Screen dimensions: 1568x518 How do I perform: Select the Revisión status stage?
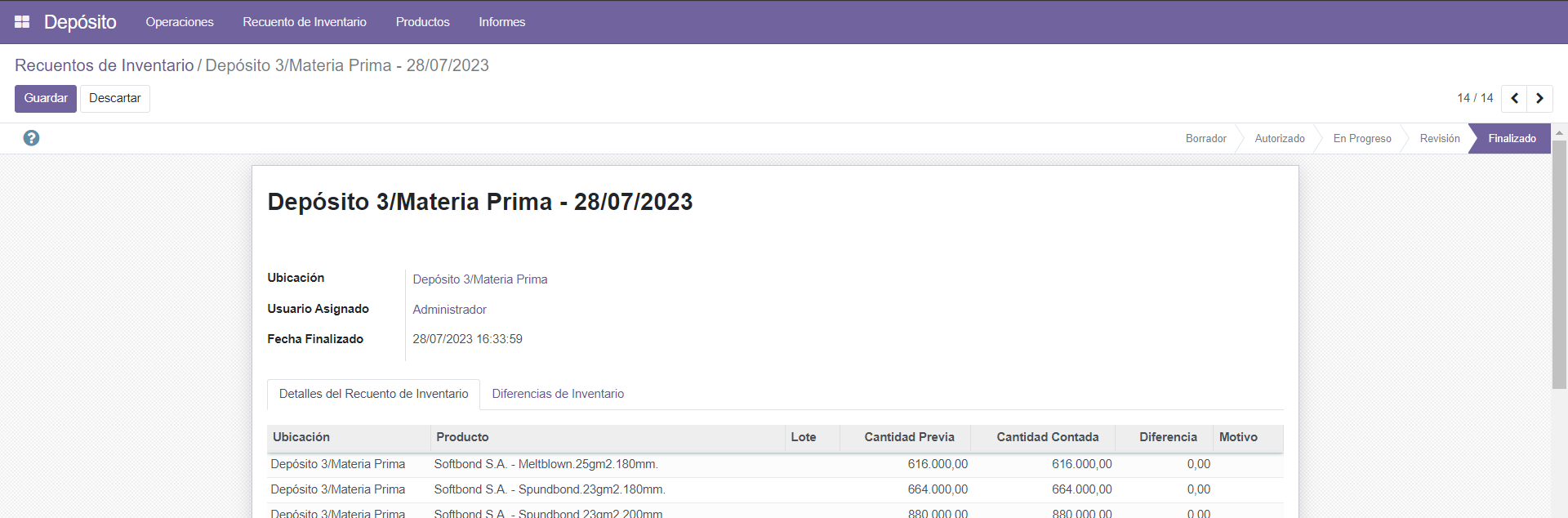click(1439, 139)
